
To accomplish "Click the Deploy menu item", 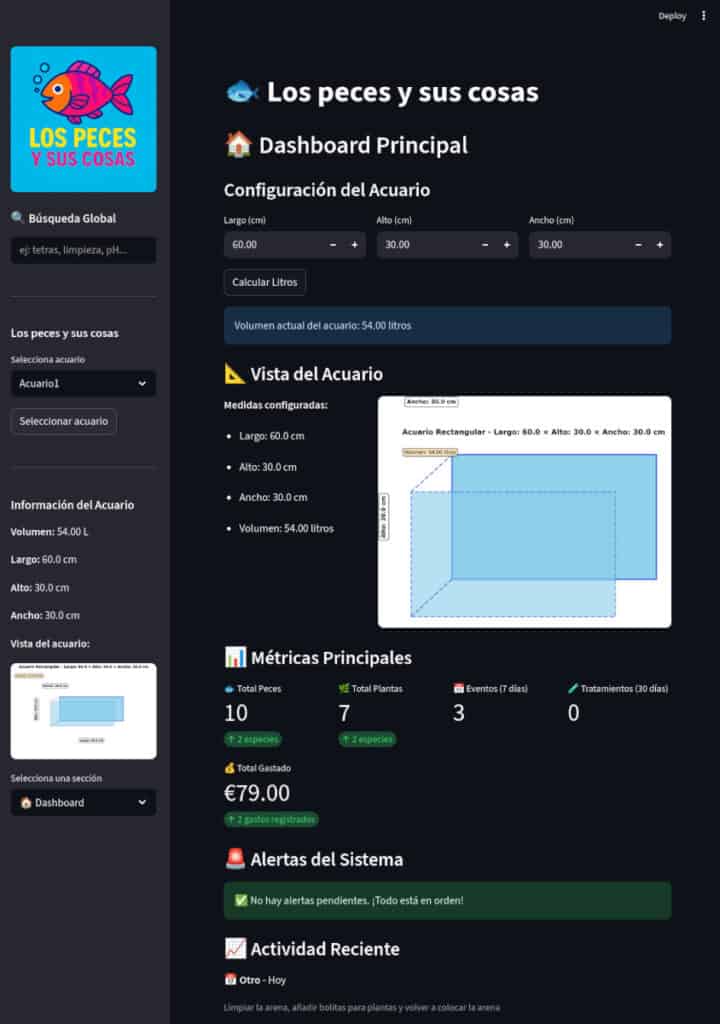I will [x=672, y=16].
